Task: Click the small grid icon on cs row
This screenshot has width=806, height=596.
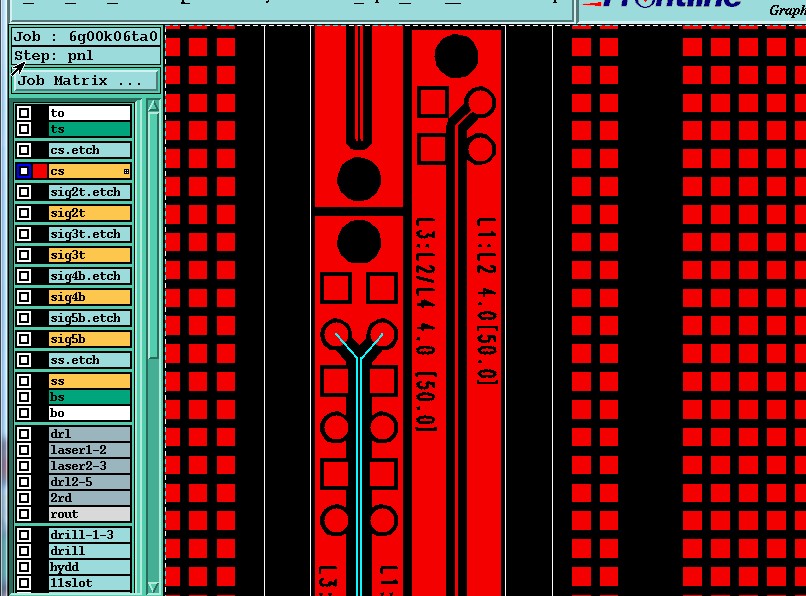Action: 126,172
